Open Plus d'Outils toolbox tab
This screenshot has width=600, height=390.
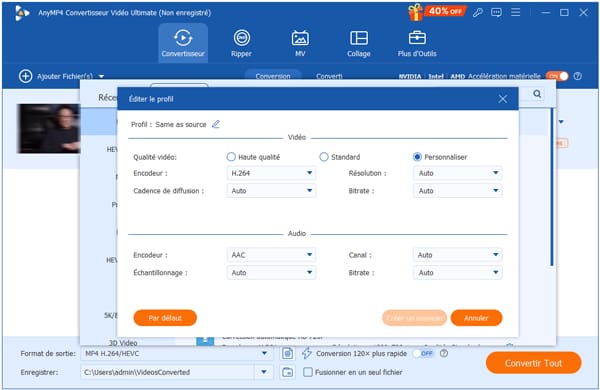click(x=417, y=43)
